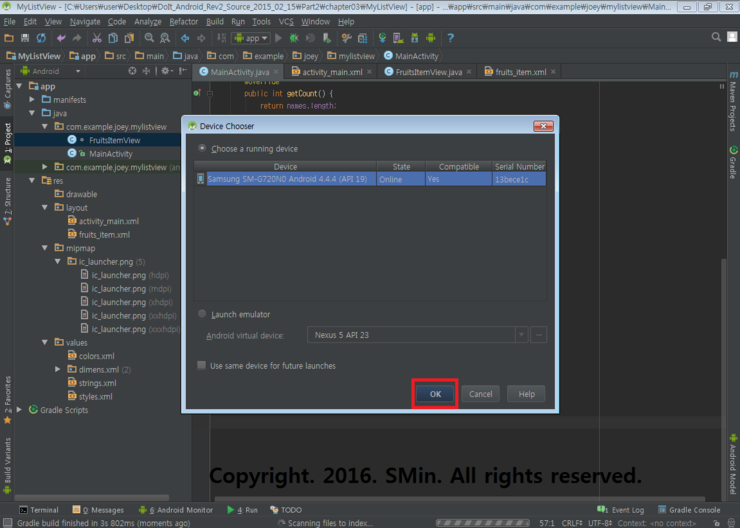Image resolution: width=740 pixels, height=528 pixels.
Task: Collapse the app module tree node
Action: (19, 86)
